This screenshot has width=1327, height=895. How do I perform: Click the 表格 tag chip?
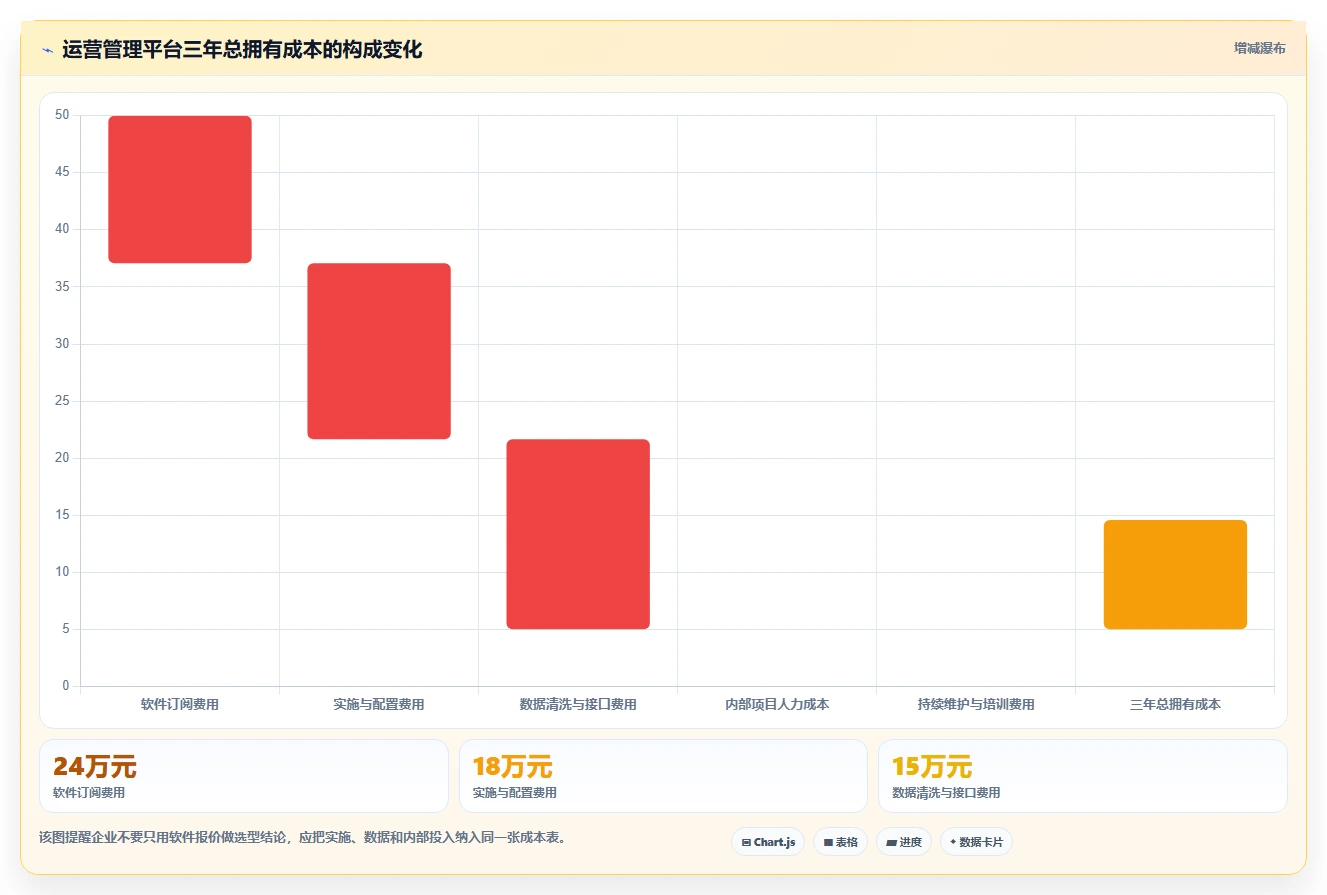pyautogui.click(x=840, y=842)
